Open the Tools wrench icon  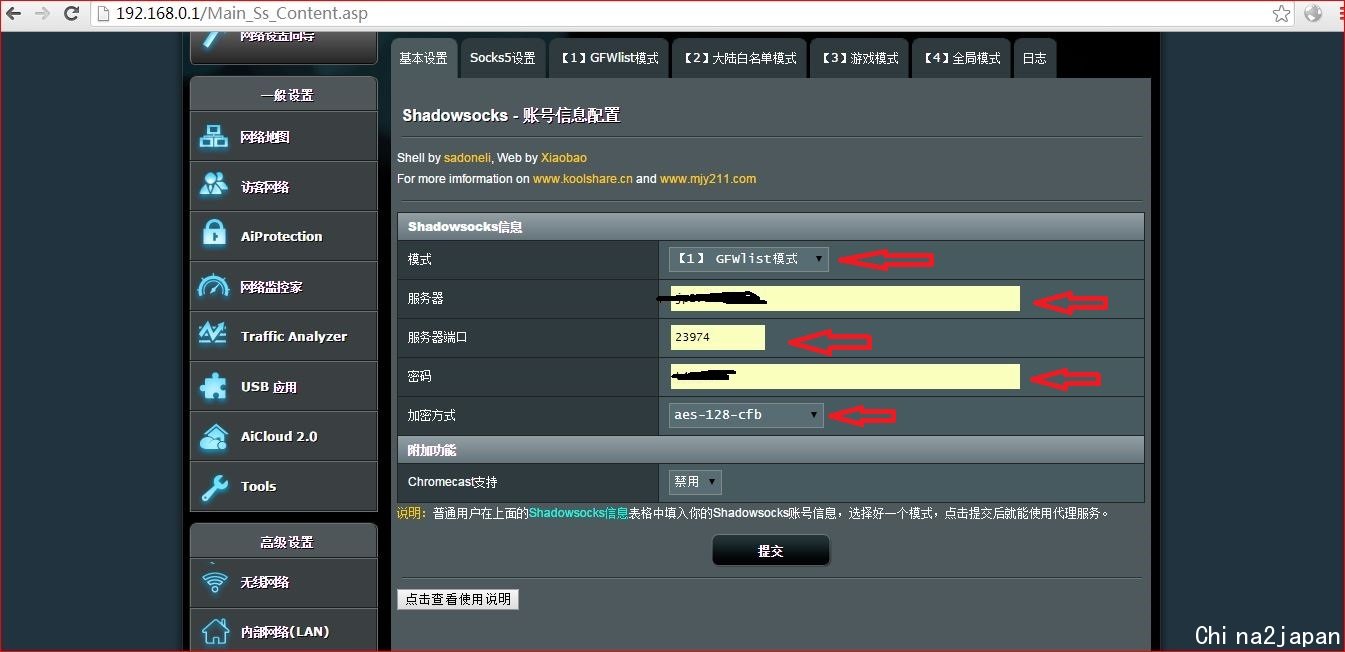click(214, 486)
